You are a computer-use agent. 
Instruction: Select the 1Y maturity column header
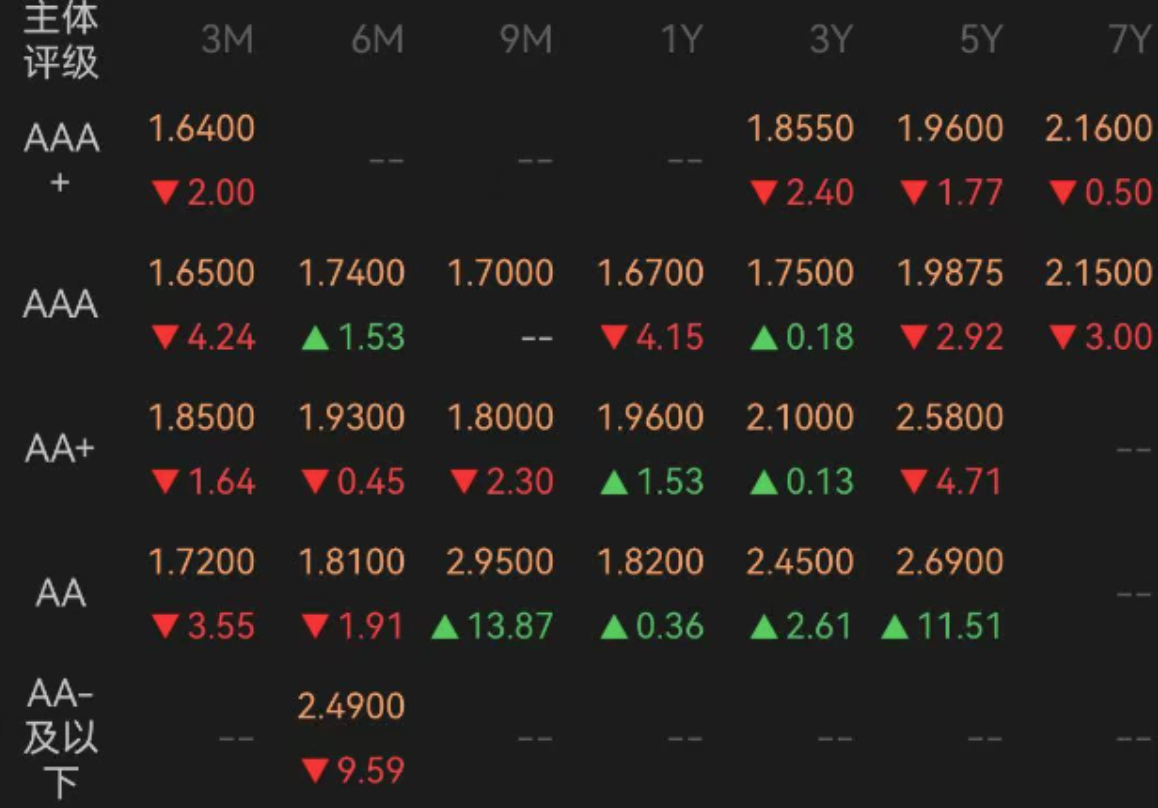click(x=681, y=39)
